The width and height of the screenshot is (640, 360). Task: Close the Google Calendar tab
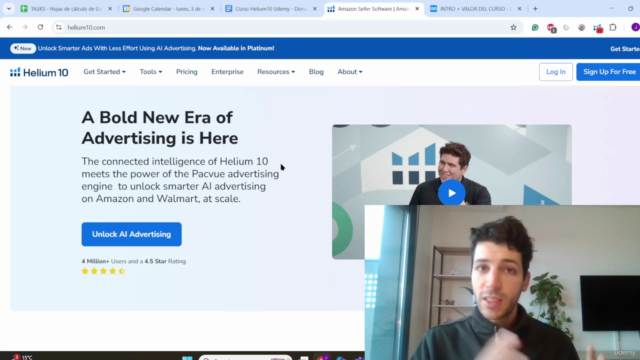pyautogui.click(x=212, y=9)
